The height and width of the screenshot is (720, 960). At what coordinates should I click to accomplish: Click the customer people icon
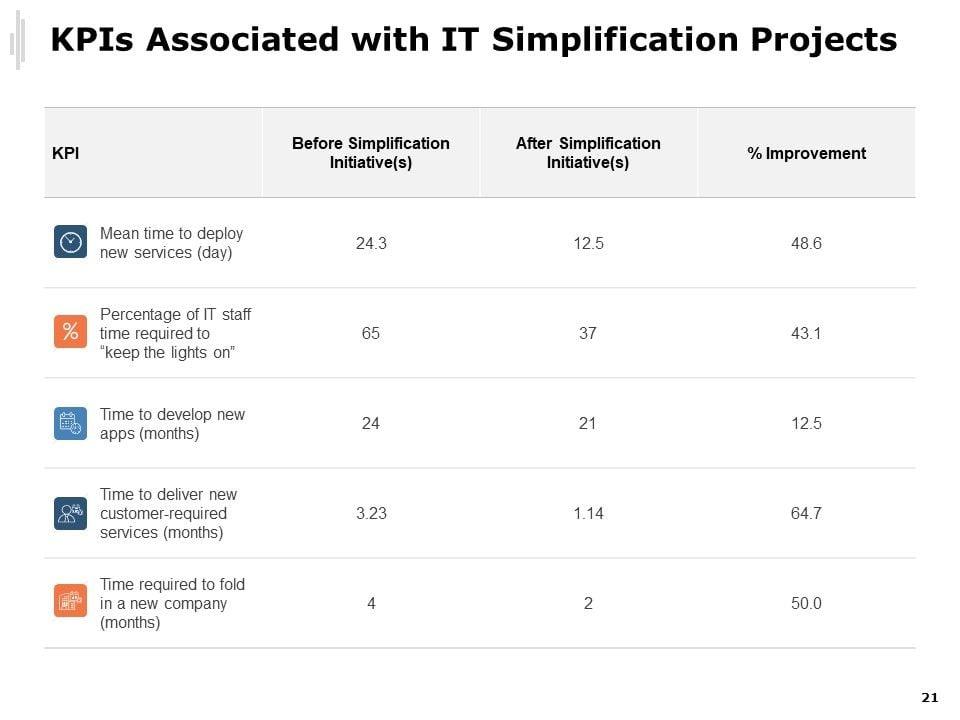click(x=70, y=513)
